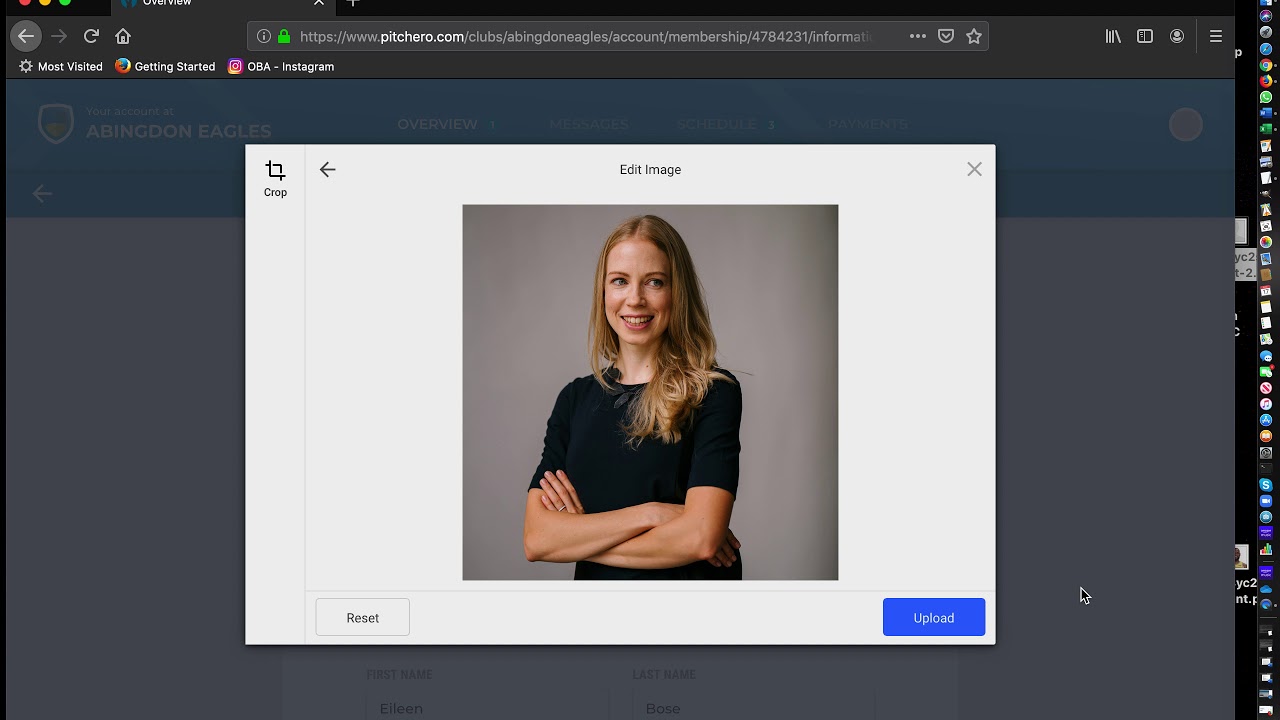Click the back arrow below the club logo
1280x720 pixels.
coord(42,193)
